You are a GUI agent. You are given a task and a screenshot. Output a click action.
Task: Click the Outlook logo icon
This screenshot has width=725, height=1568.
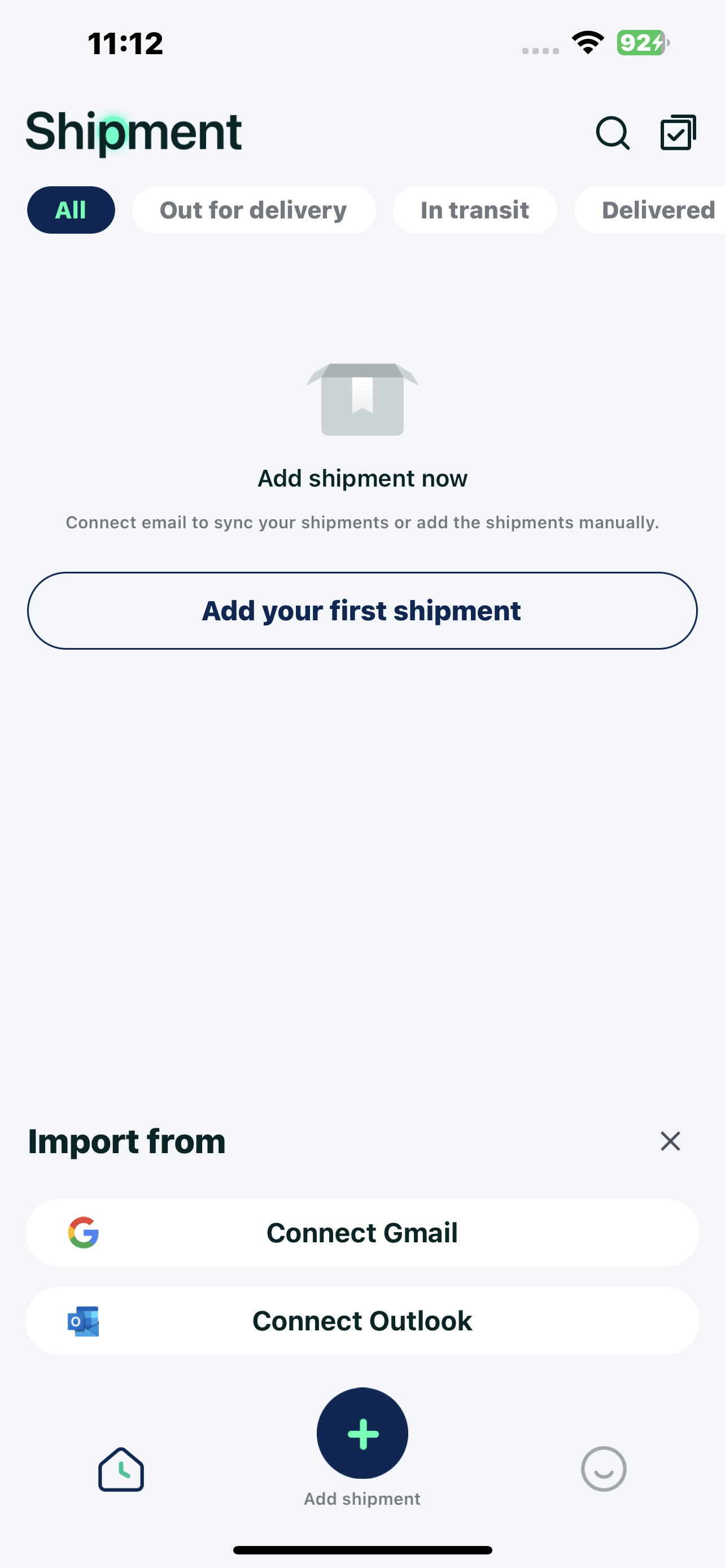point(84,1321)
